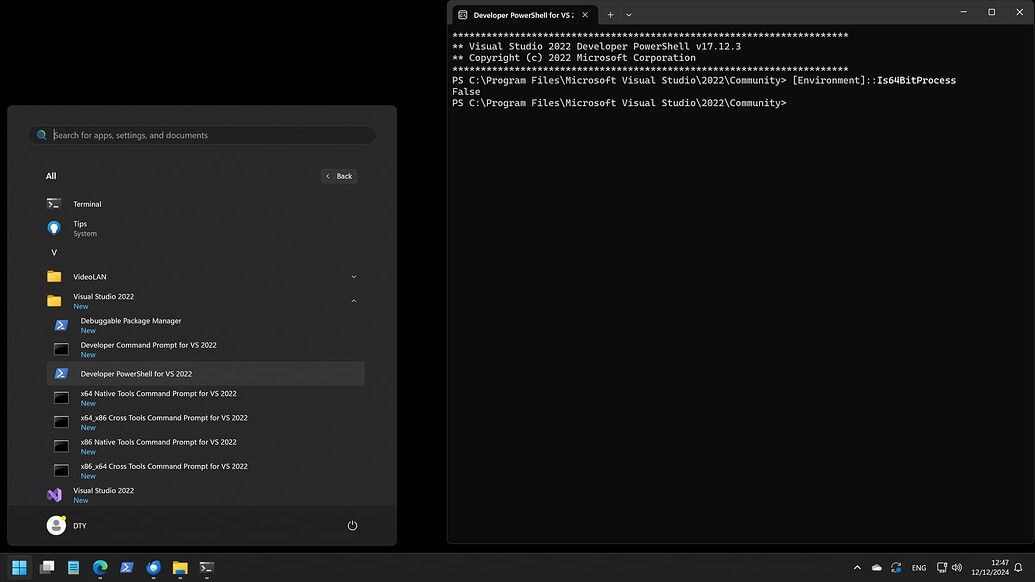Open the DTY user account menu
The width and height of the screenshot is (1035, 582).
67,525
